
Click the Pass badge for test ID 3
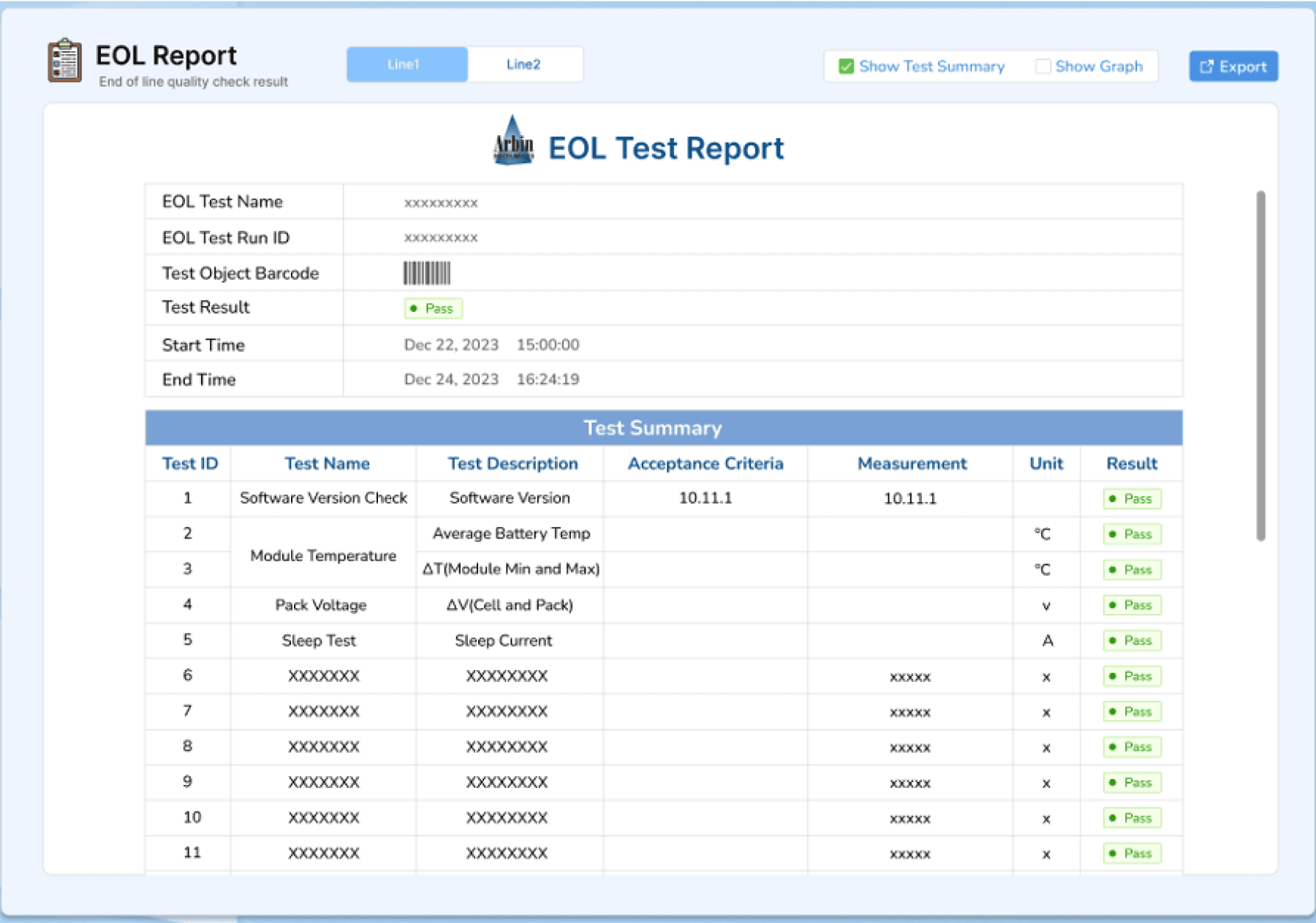pos(1132,569)
